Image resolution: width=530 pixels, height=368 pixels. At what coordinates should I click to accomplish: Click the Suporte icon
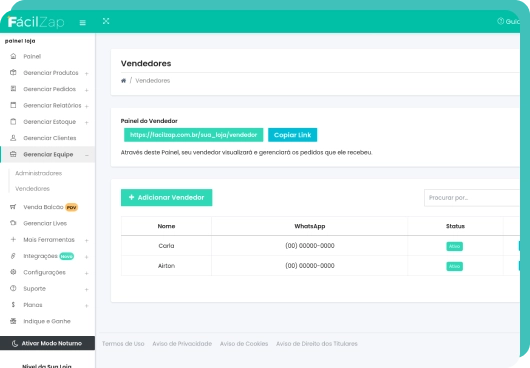pos(13,288)
